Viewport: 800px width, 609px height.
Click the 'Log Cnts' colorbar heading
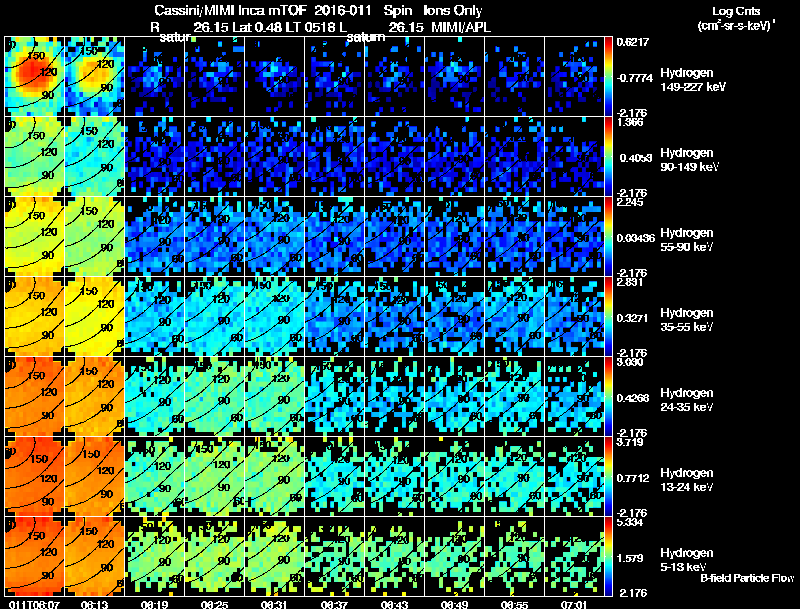[736, 11]
